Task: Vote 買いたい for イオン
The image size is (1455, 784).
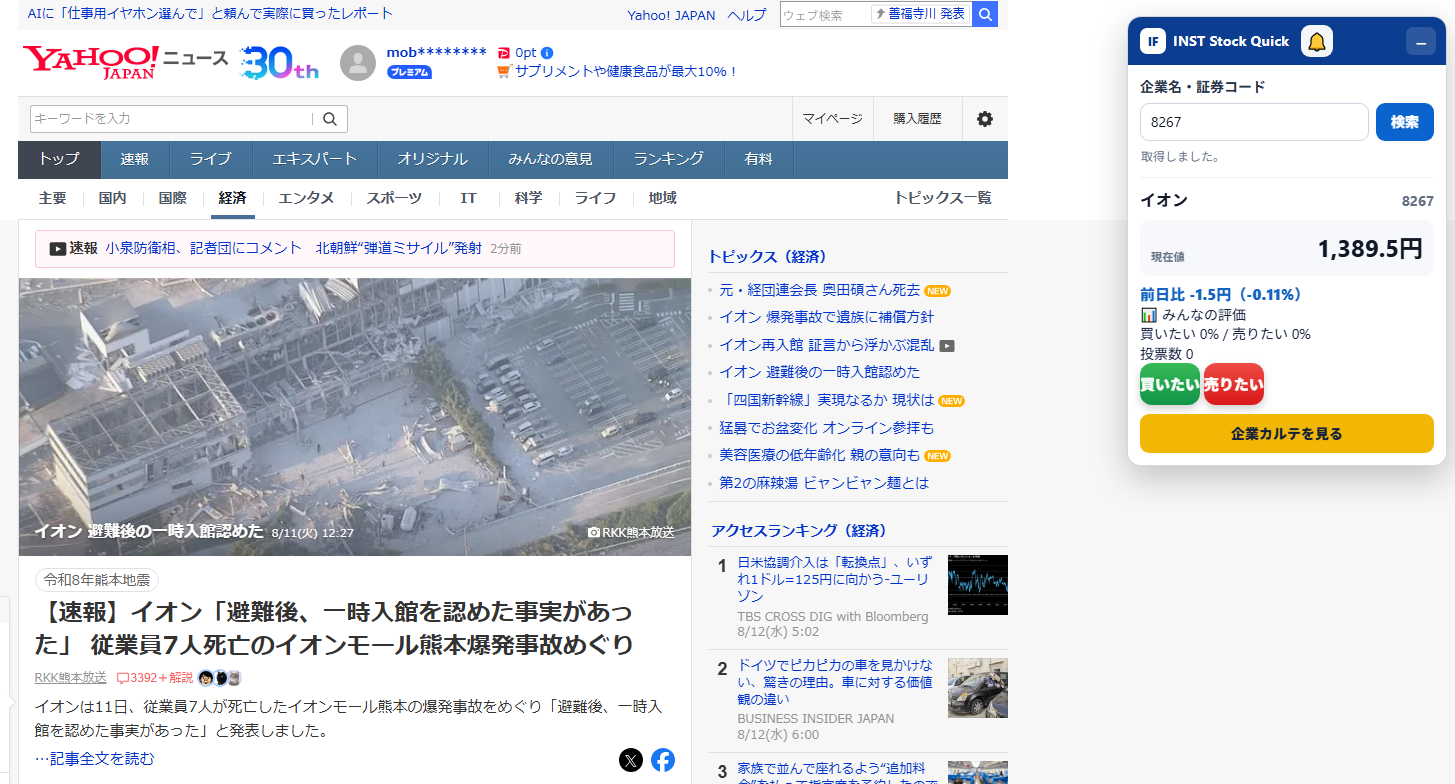Action: pos(1170,384)
